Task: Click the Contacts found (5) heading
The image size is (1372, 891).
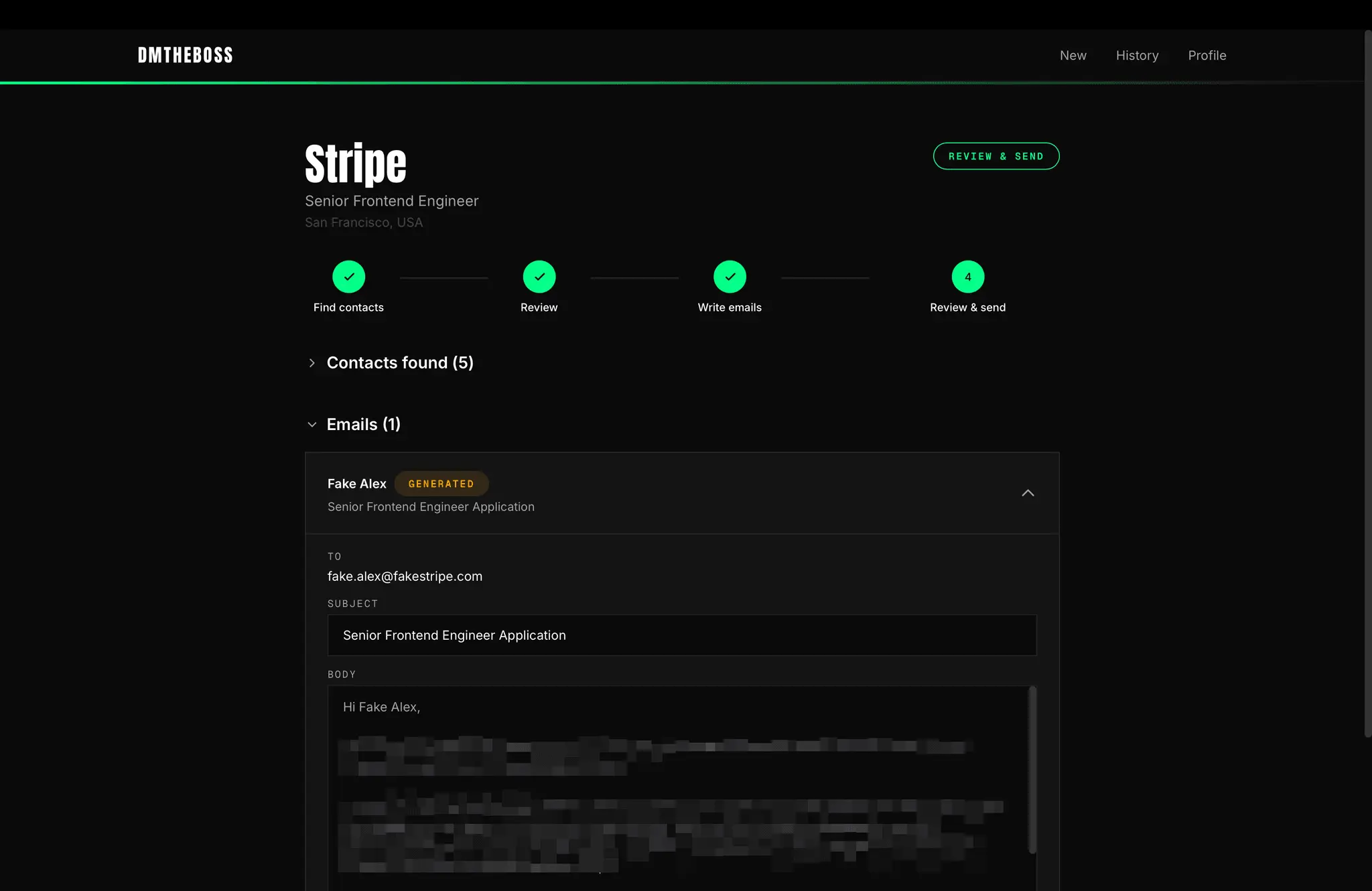Action: 400,362
